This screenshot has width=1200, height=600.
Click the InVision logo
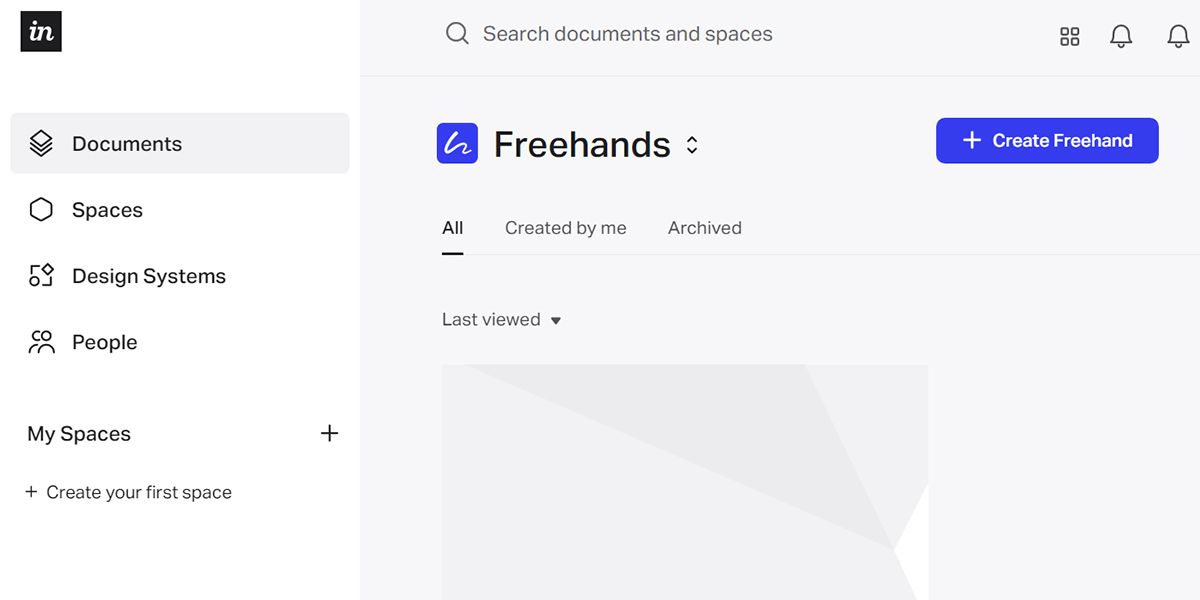coord(40,31)
